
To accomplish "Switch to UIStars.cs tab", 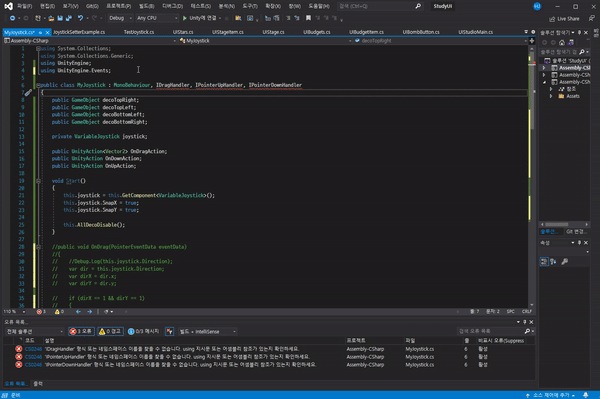I will tap(183, 32).
